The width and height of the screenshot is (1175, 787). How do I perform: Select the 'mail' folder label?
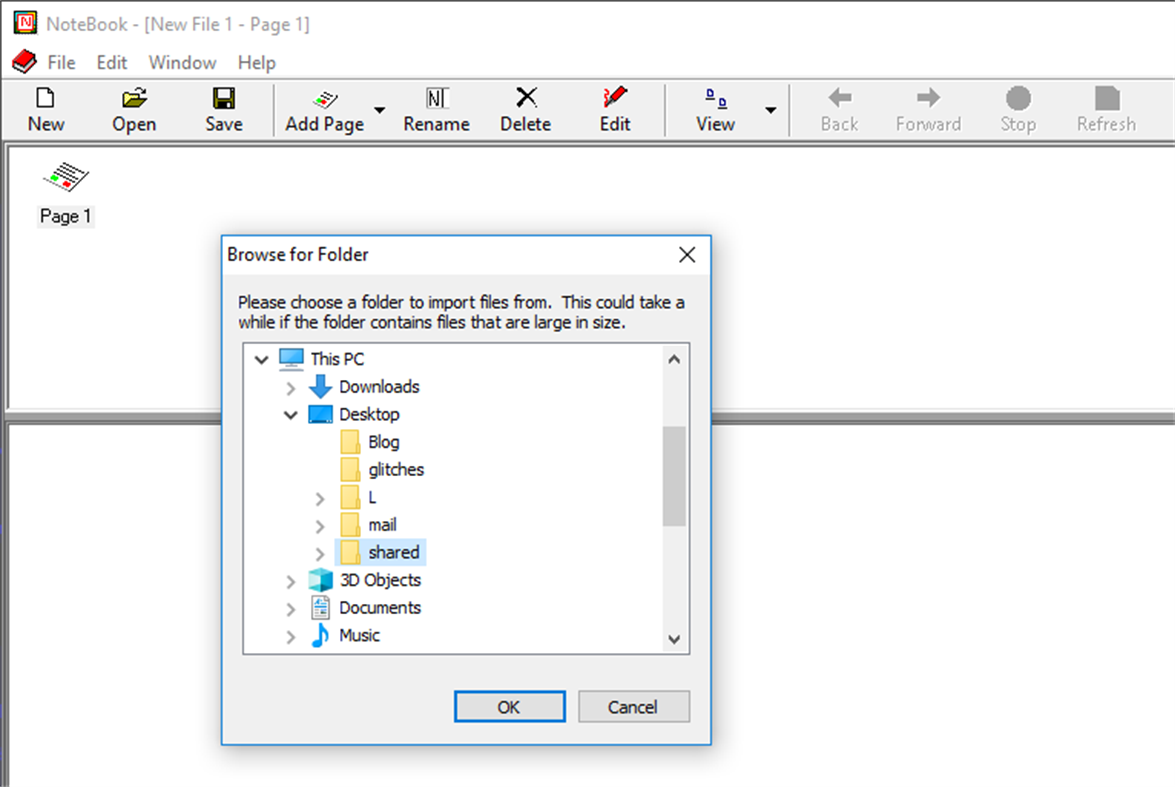[x=383, y=525]
